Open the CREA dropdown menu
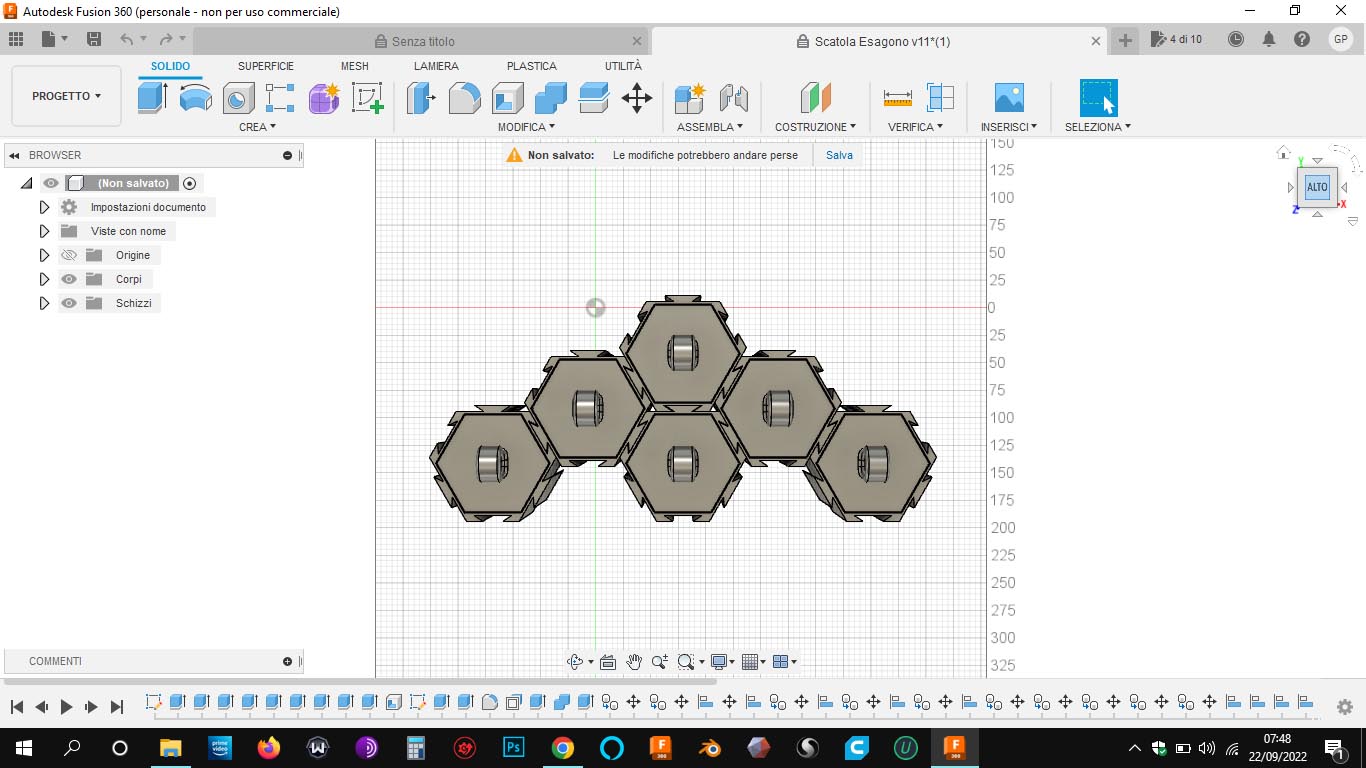 256,127
